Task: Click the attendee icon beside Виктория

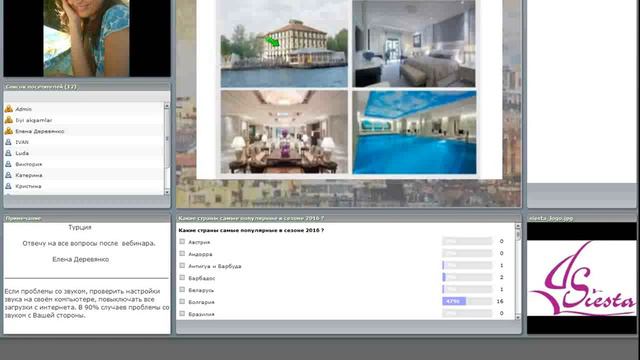Action: 8,164
